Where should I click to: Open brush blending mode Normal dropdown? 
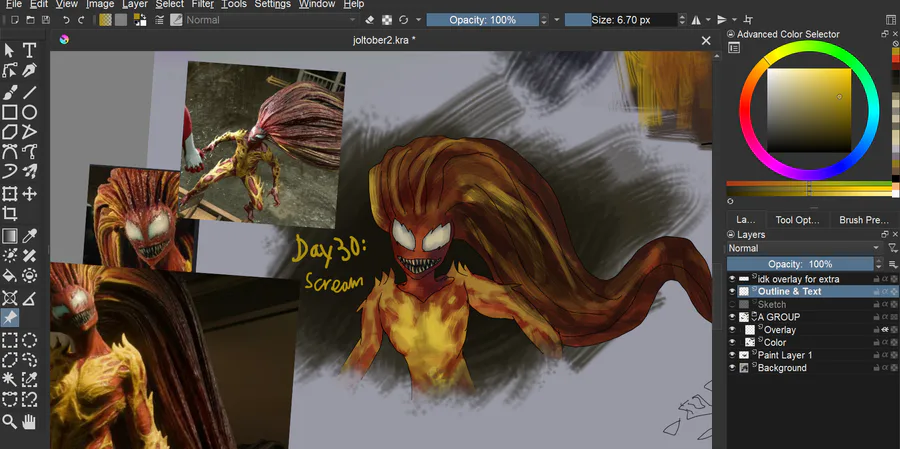click(x=271, y=20)
